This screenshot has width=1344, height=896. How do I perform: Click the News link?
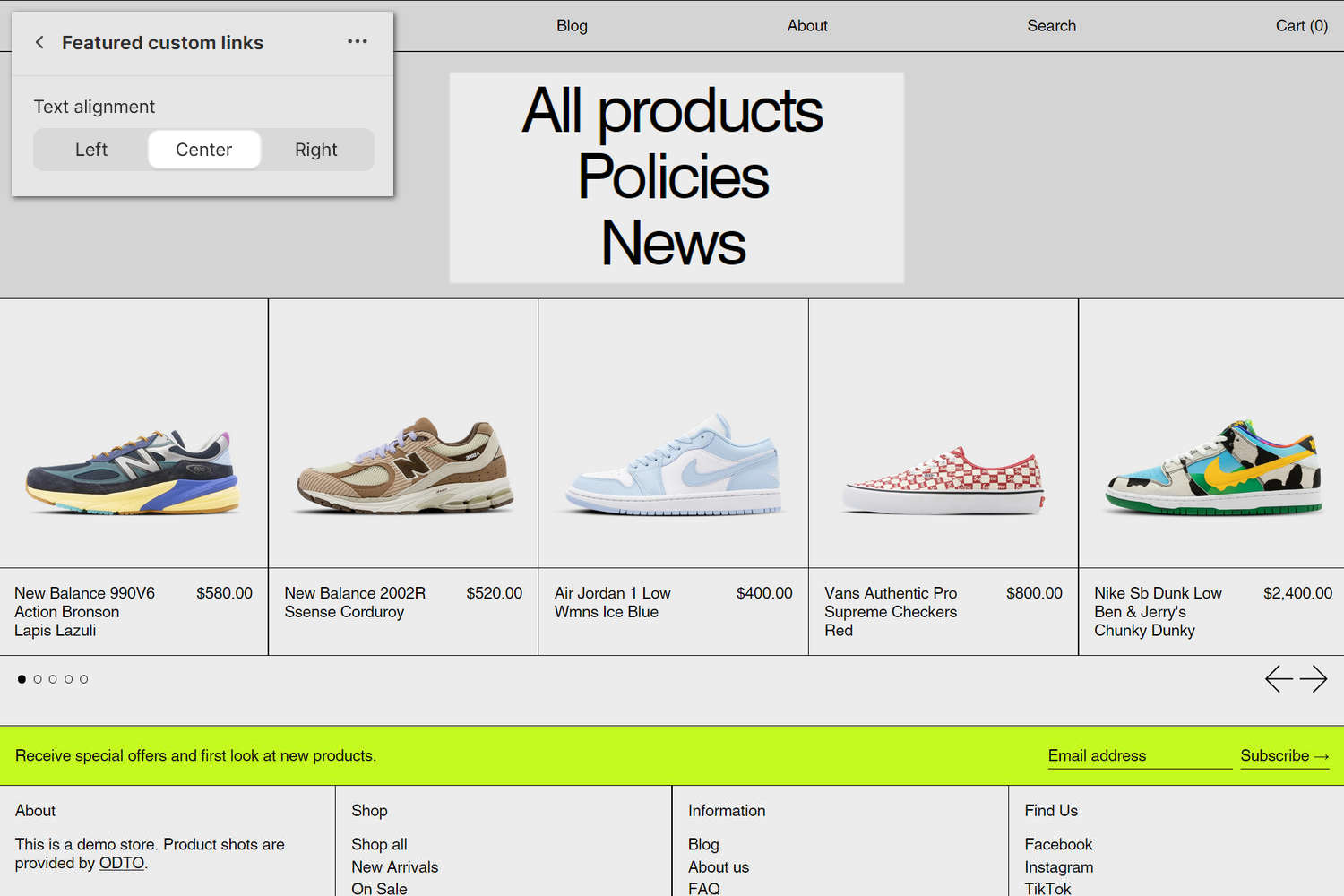[x=673, y=240]
